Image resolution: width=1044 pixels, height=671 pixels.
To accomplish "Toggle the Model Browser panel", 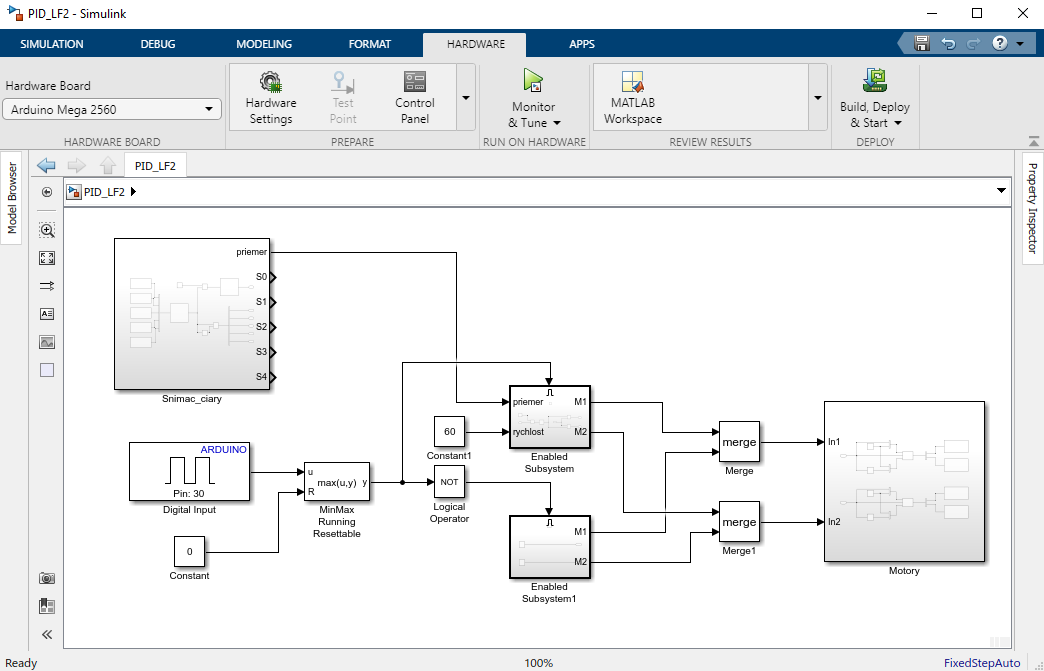I will coord(13,198).
